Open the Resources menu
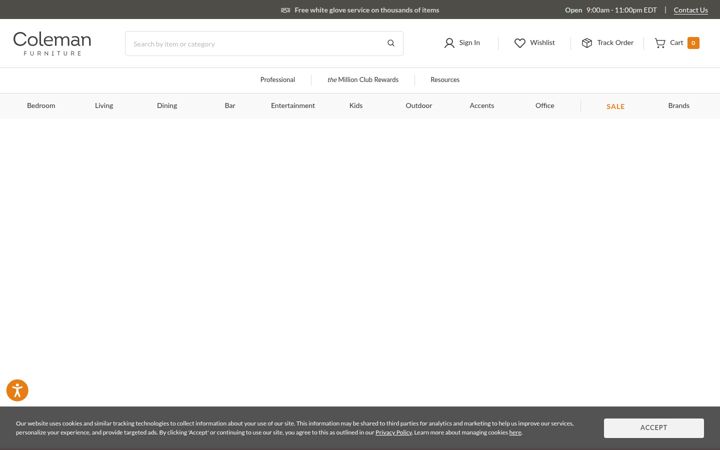Screen dimensions: 720x450 click(444, 79)
